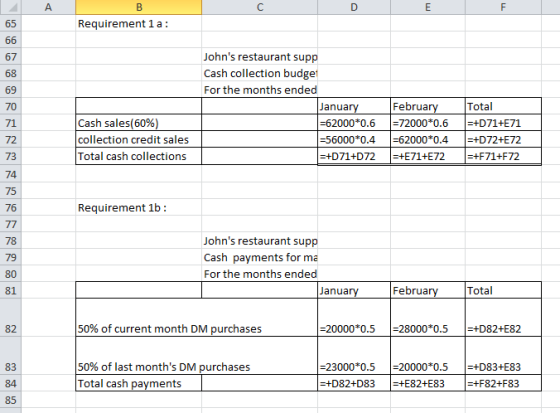Click cell with formula =20000*0.5 in row 82
Viewport: 560px width, 413px height.
click(x=354, y=318)
